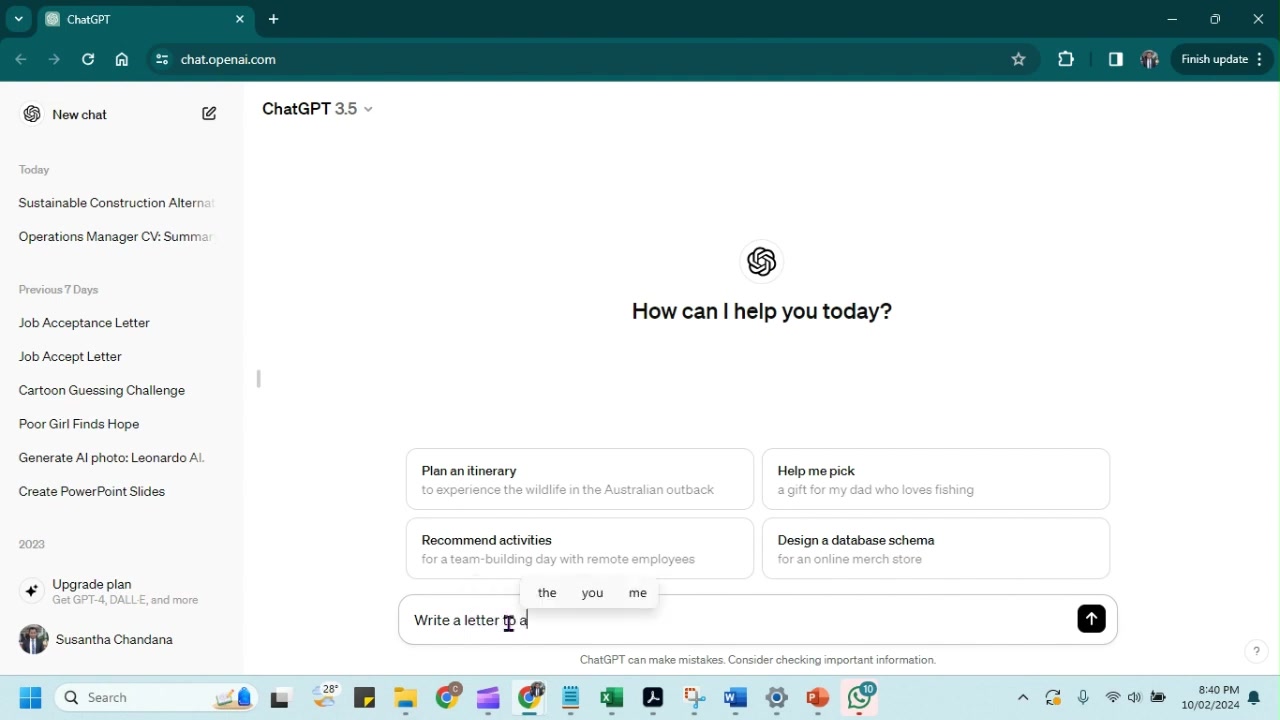Image resolution: width=1280 pixels, height=720 pixels.
Task: Open Task View from the taskbar
Action: click(280, 698)
